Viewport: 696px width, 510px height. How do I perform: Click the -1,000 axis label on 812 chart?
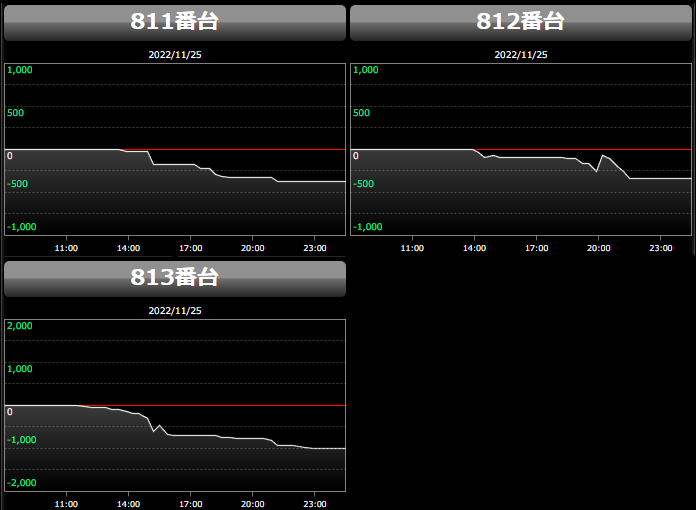click(x=368, y=227)
